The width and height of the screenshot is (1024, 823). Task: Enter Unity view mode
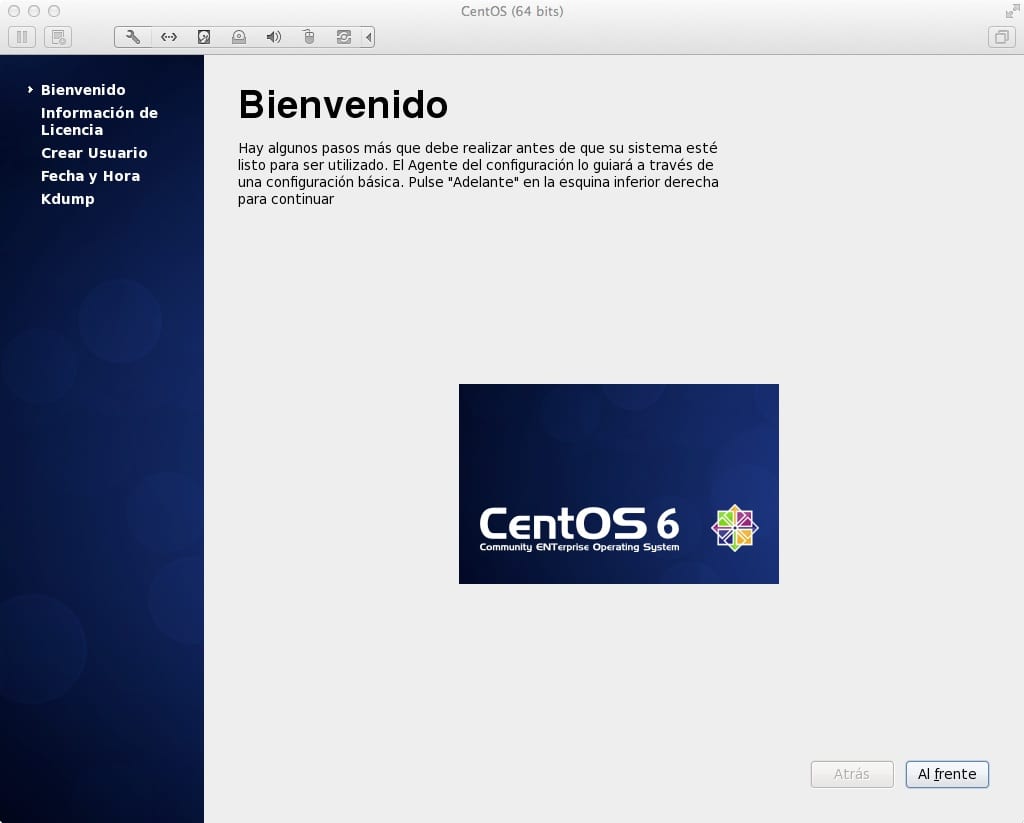1000,37
